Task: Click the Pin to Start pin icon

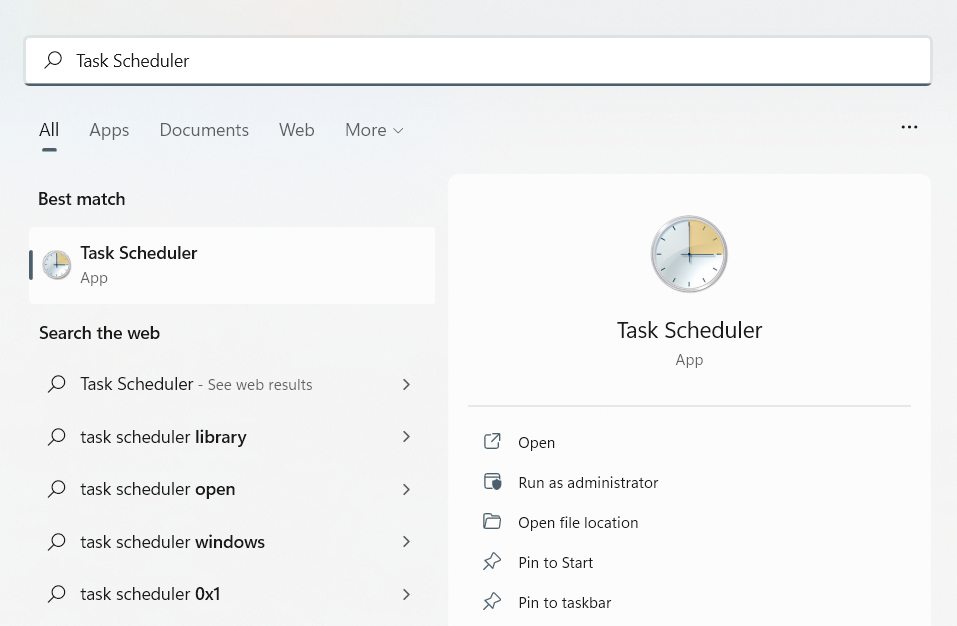Action: tap(492, 561)
